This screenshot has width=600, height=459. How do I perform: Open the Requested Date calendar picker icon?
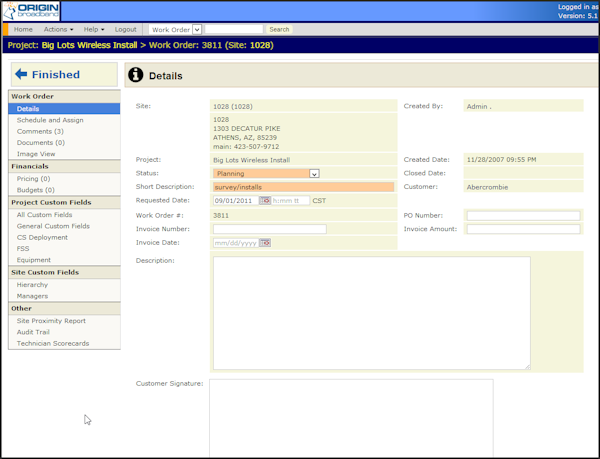coord(265,200)
